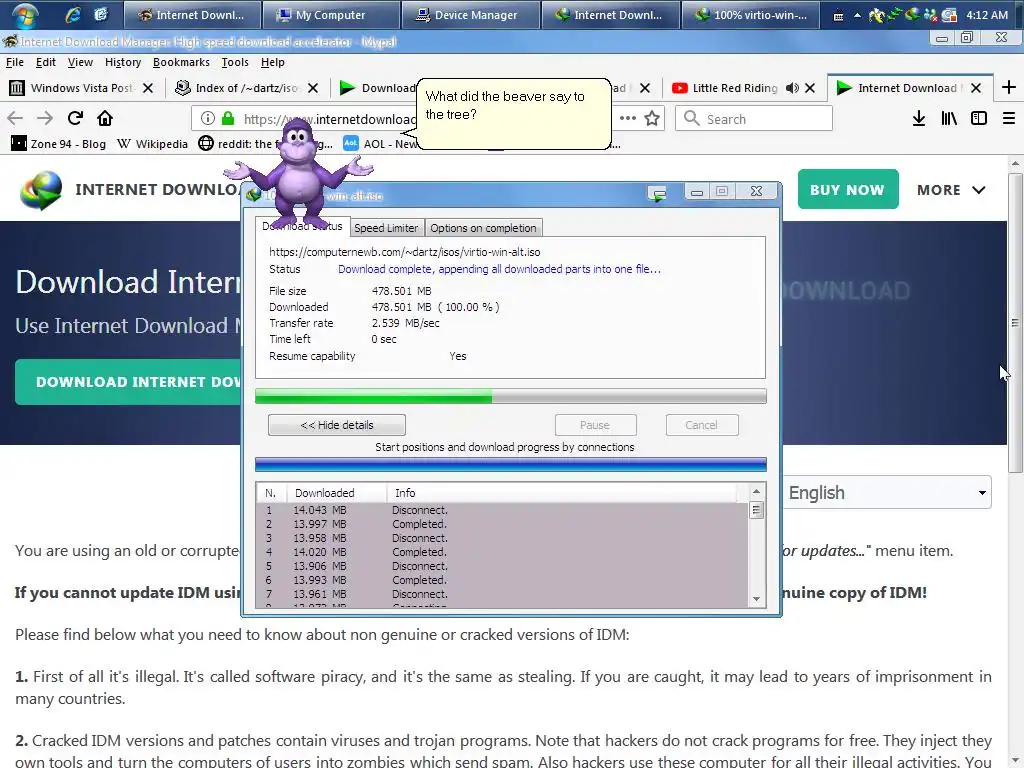Click the Pause download button
The height and width of the screenshot is (768, 1024).
pos(595,425)
